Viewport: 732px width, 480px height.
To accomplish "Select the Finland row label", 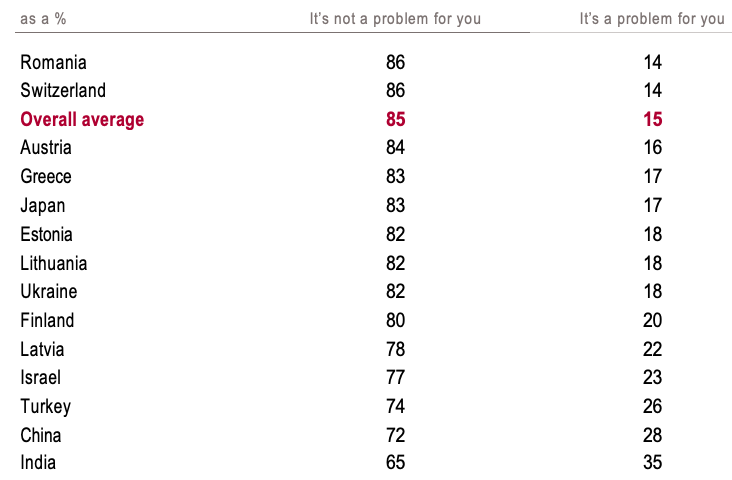I will coord(47,320).
